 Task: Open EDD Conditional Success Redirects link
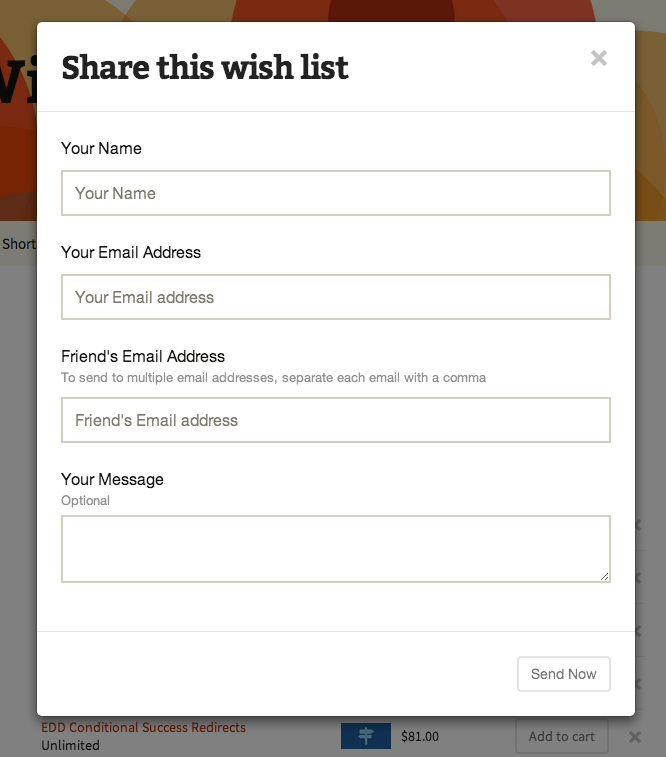[143, 728]
